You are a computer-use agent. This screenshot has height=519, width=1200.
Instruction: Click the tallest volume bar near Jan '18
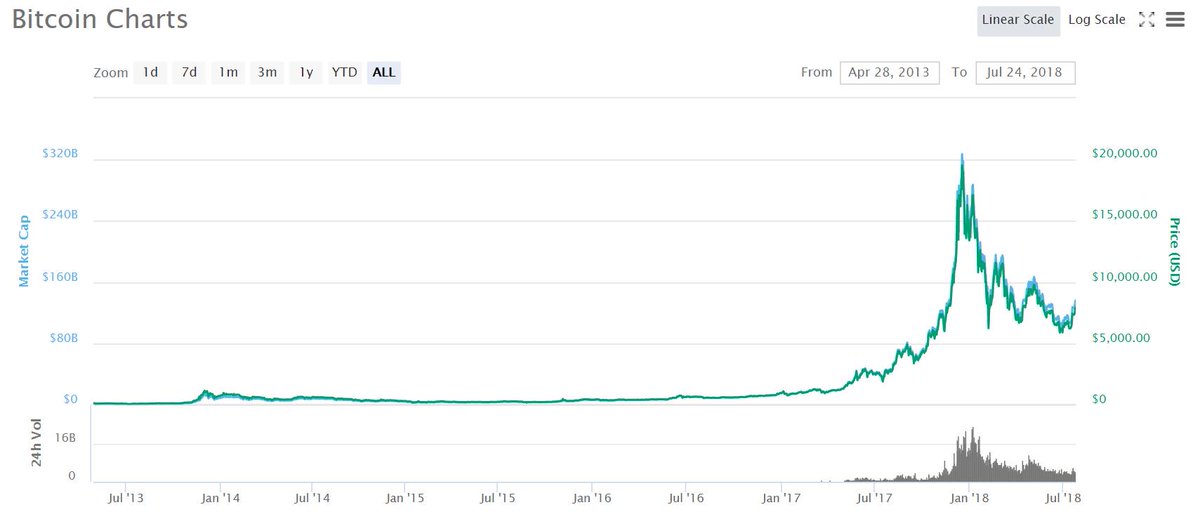coord(971,455)
